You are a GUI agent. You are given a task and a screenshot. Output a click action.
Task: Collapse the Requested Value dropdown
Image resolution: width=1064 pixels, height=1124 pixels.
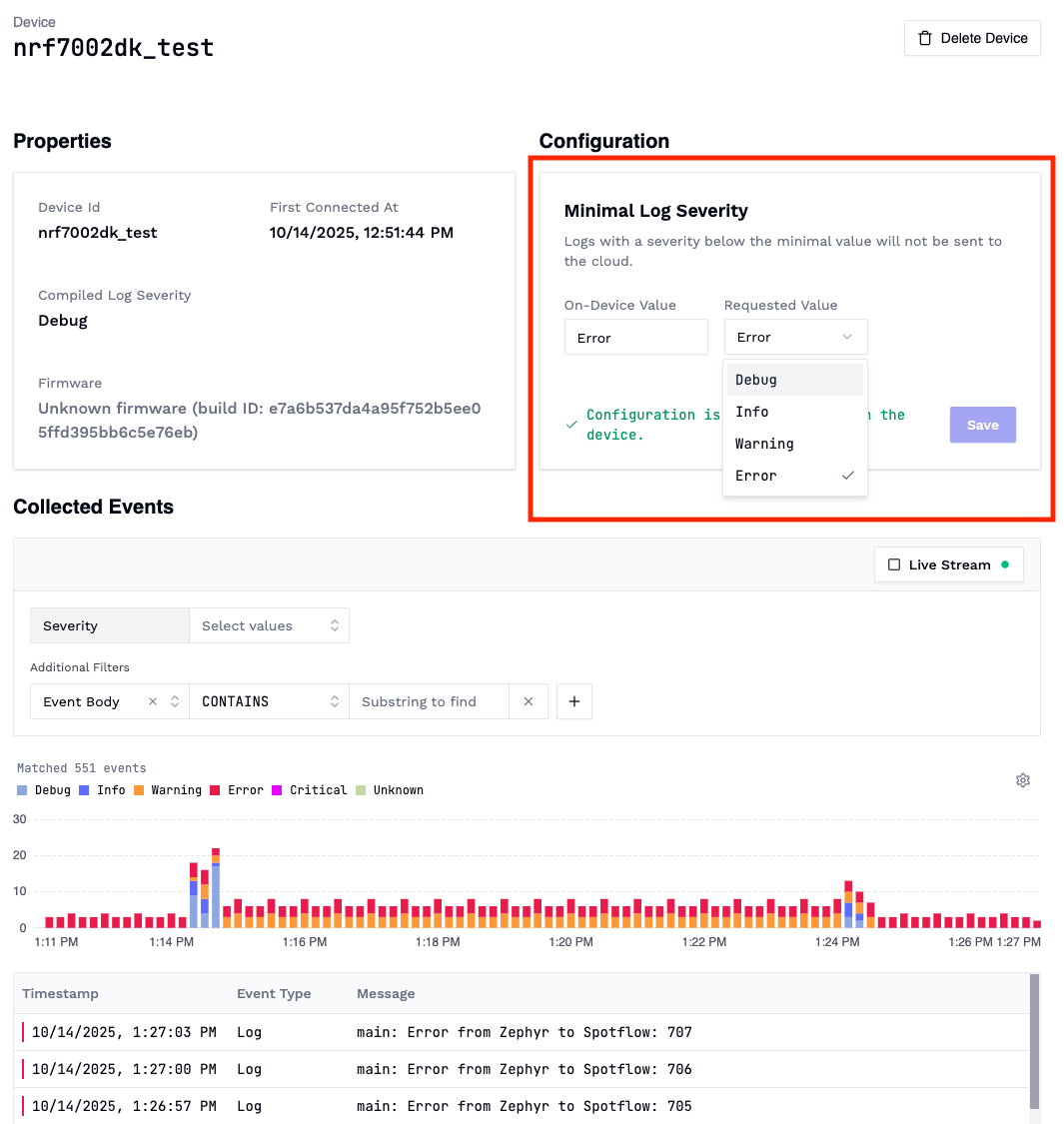click(x=796, y=337)
